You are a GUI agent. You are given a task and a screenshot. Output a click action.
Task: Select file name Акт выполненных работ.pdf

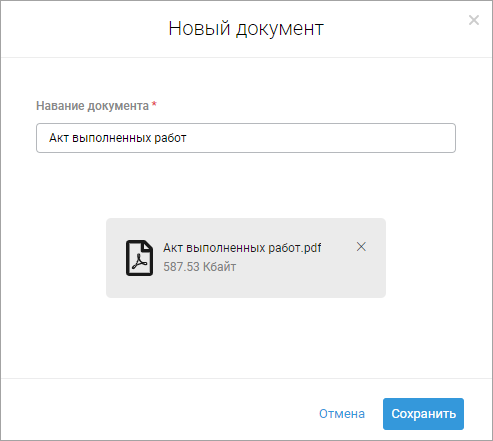(242, 248)
